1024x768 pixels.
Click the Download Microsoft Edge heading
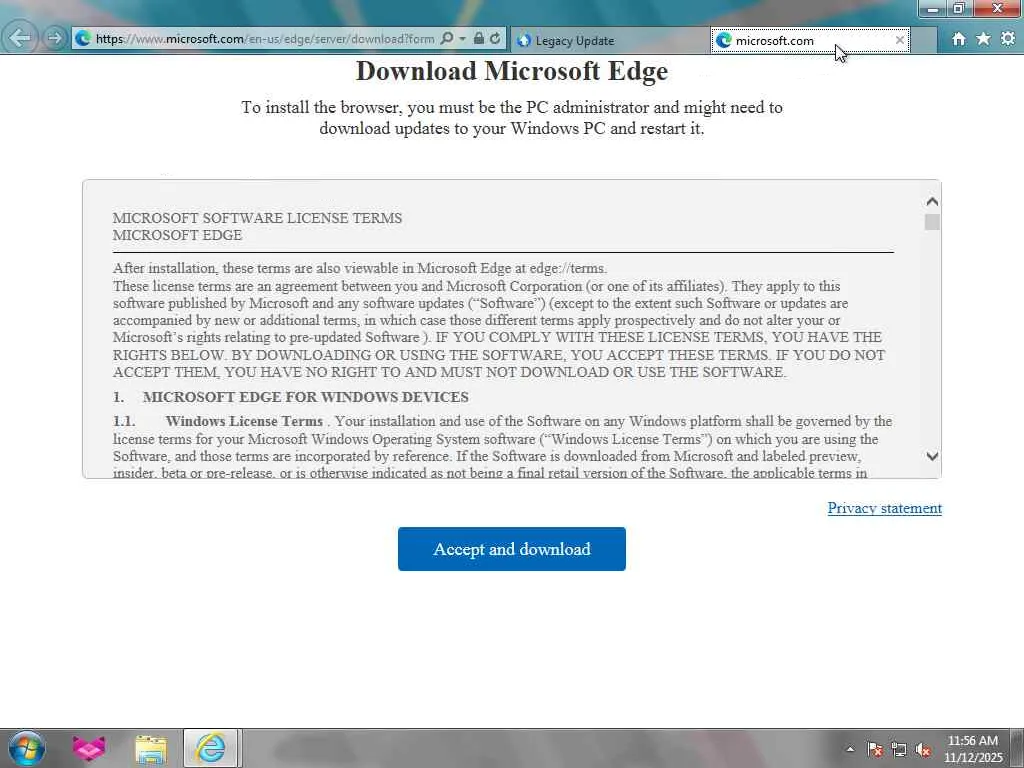512,71
